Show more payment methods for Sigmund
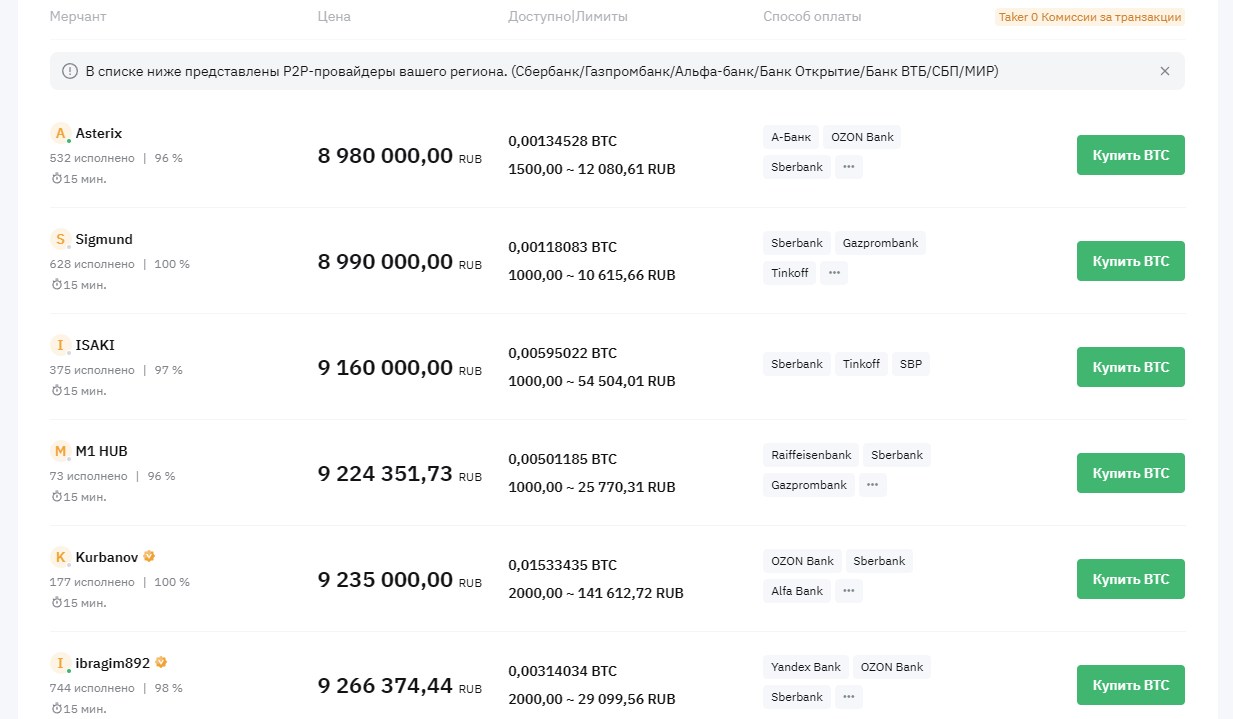Screen dimensions: 1233x719 [834, 272]
